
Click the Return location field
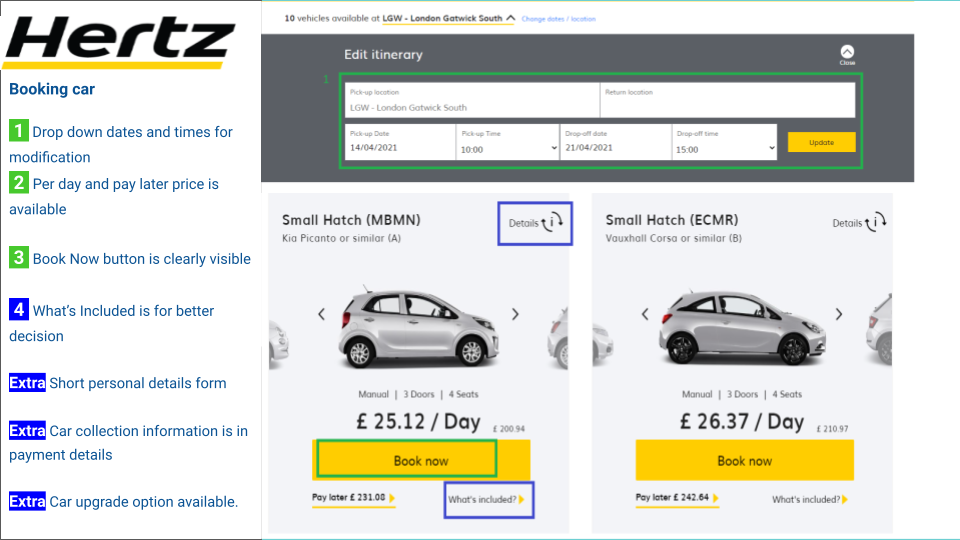(728, 100)
